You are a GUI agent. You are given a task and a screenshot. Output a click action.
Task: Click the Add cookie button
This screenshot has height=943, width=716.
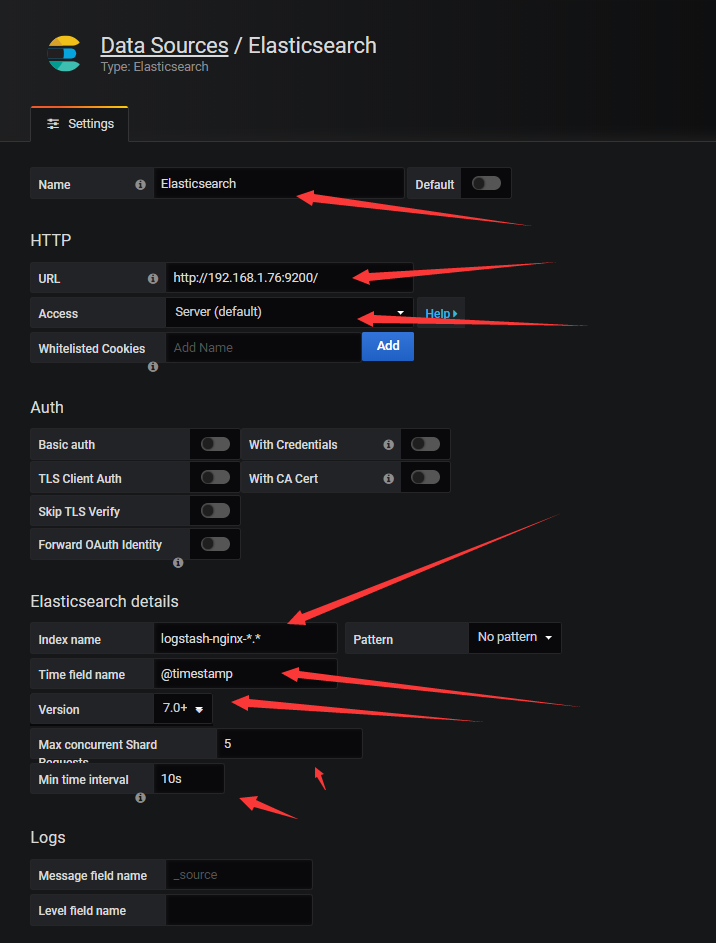pyautogui.click(x=388, y=346)
